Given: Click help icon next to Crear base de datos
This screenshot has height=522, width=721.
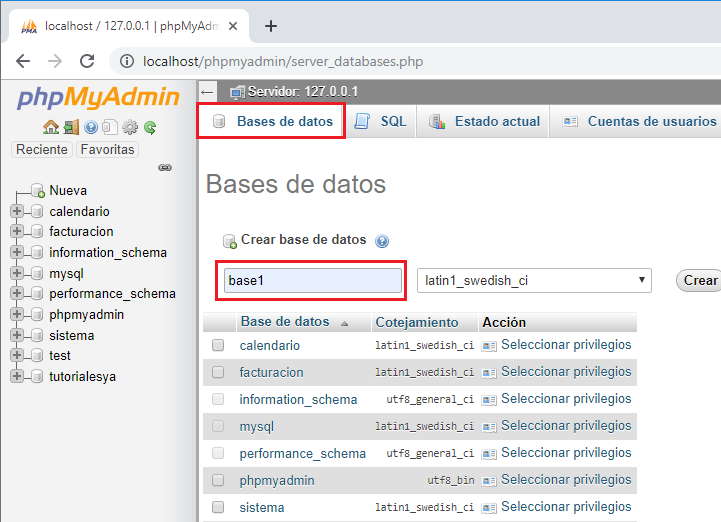Looking at the screenshot, I should coord(382,241).
